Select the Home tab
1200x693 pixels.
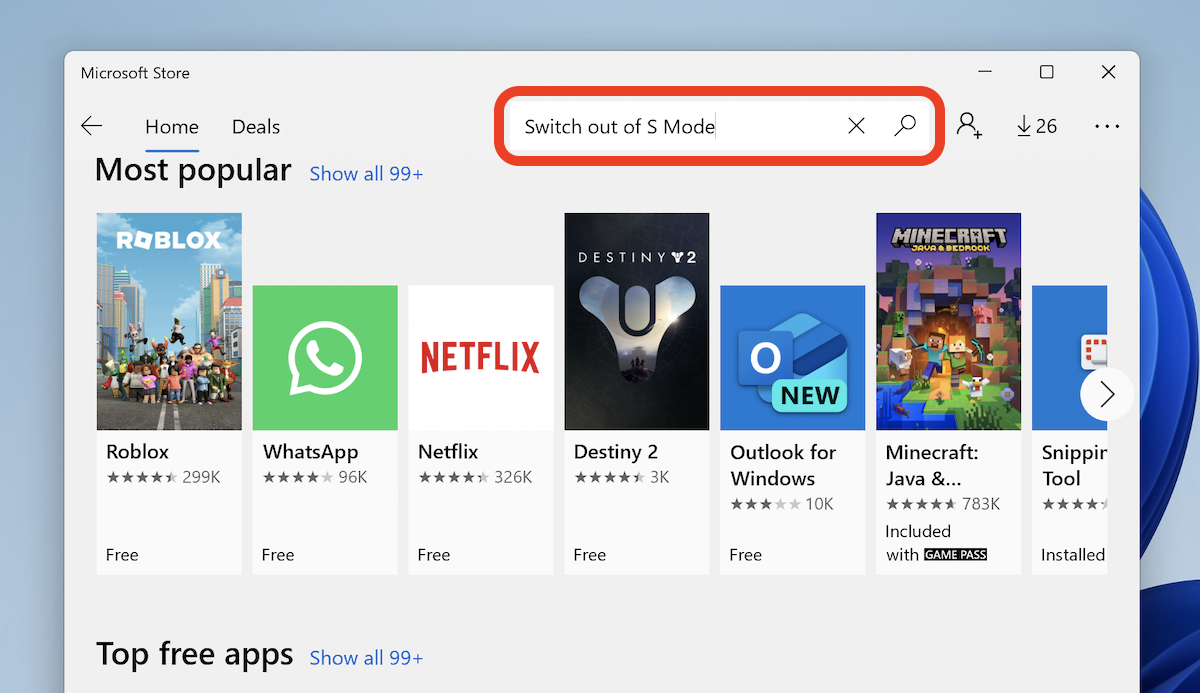pyautogui.click(x=171, y=126)
